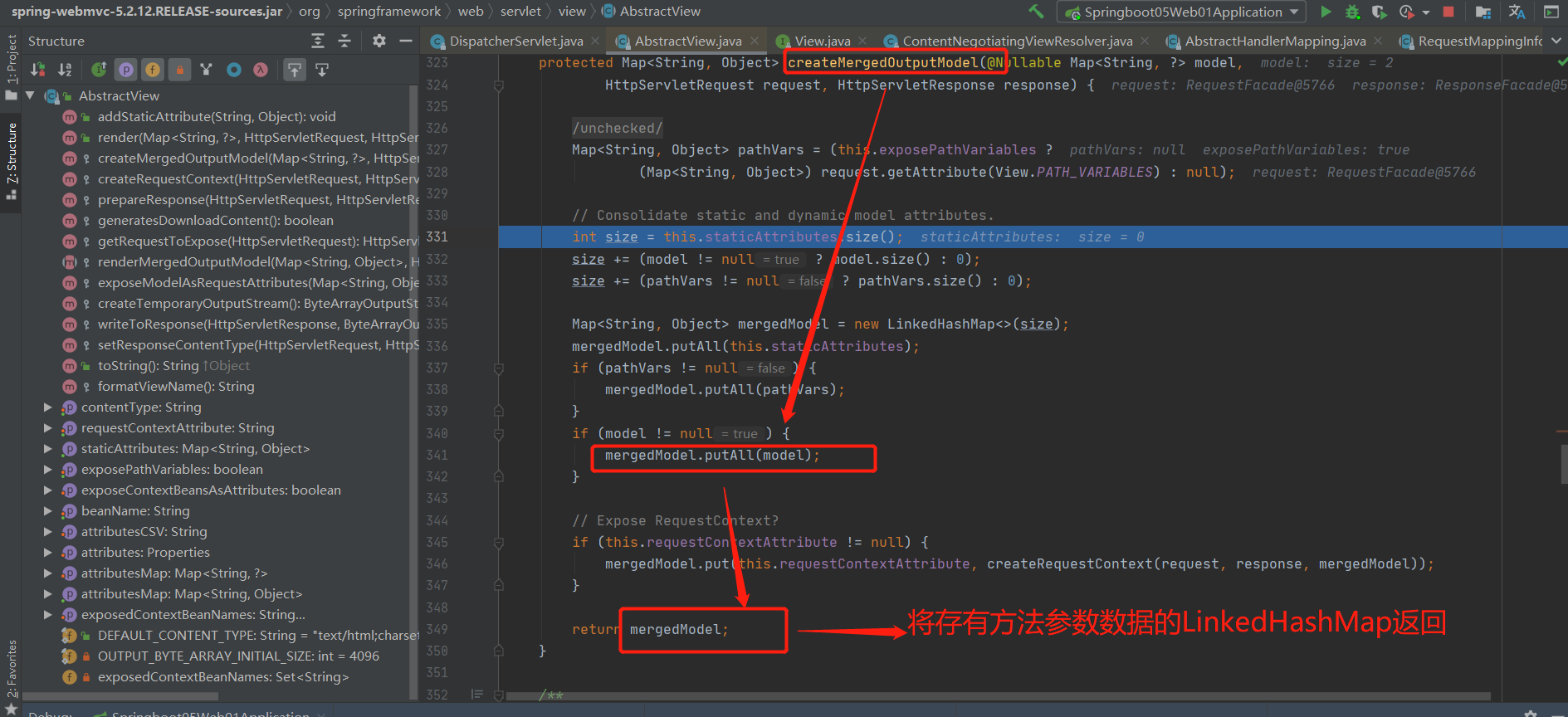Viewport: 1568px width, 717px height.
Task: Expand beanName: String property
Action: tap(48, 511)
